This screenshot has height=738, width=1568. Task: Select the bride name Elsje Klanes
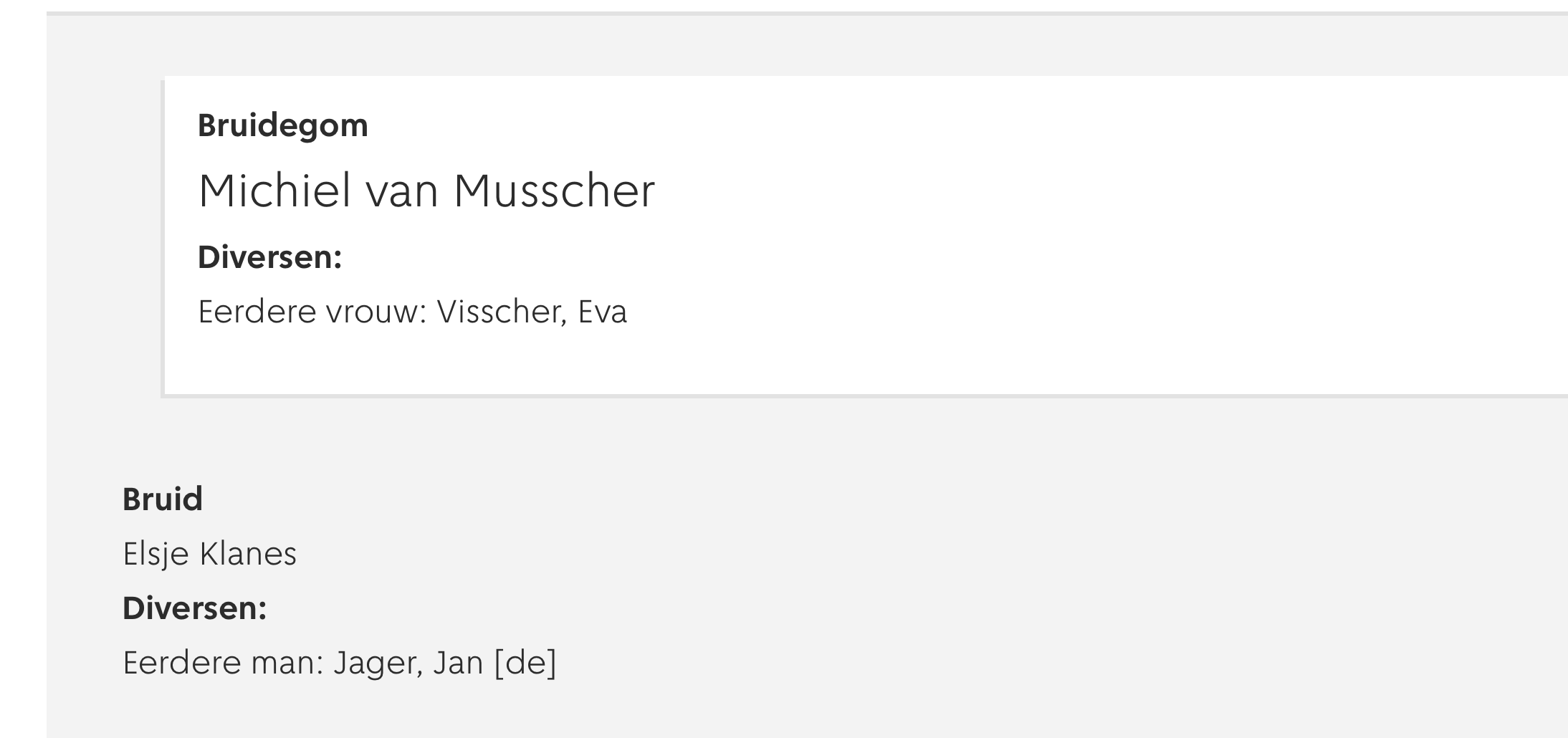pos(209,554)
